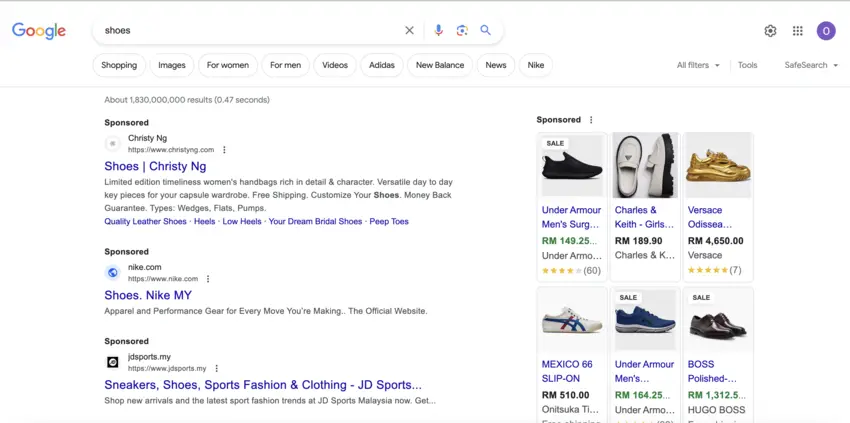Viewport: 850px width, 423px height.
Task: Open the Tools option
Action: point(748,65)
